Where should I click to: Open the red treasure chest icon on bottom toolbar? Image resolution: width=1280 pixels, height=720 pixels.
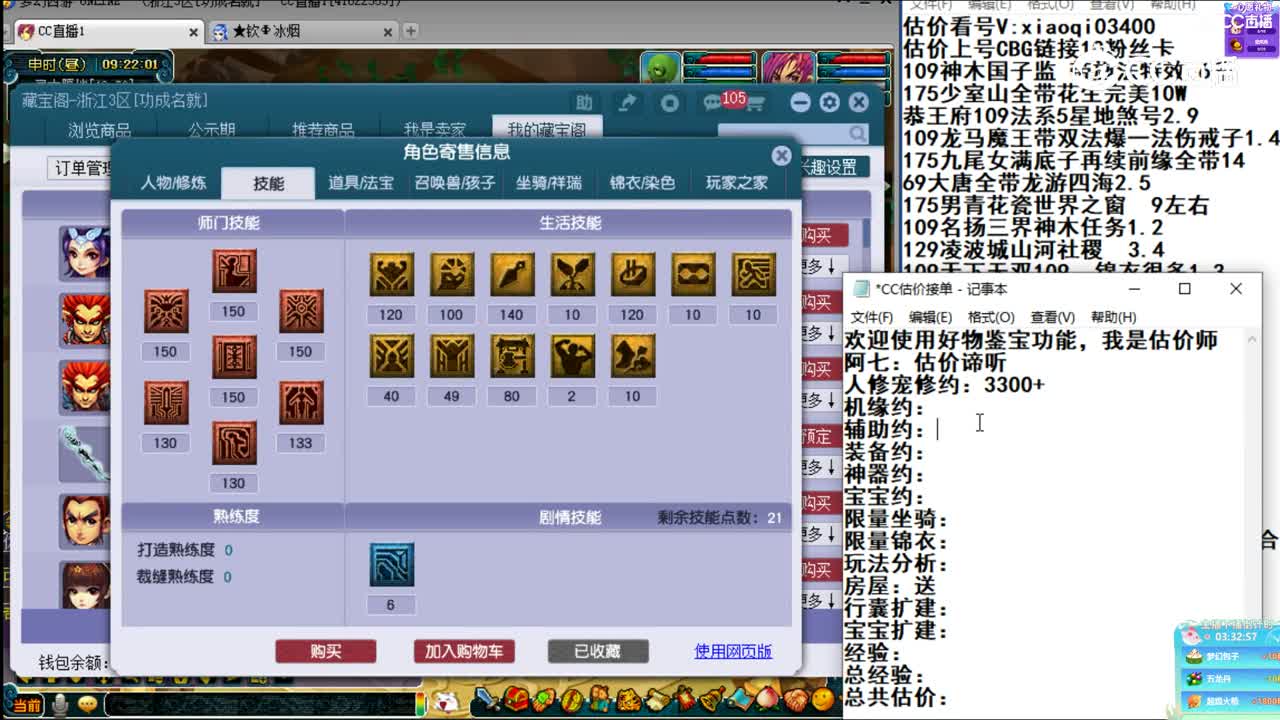click(x=516, y=699)
